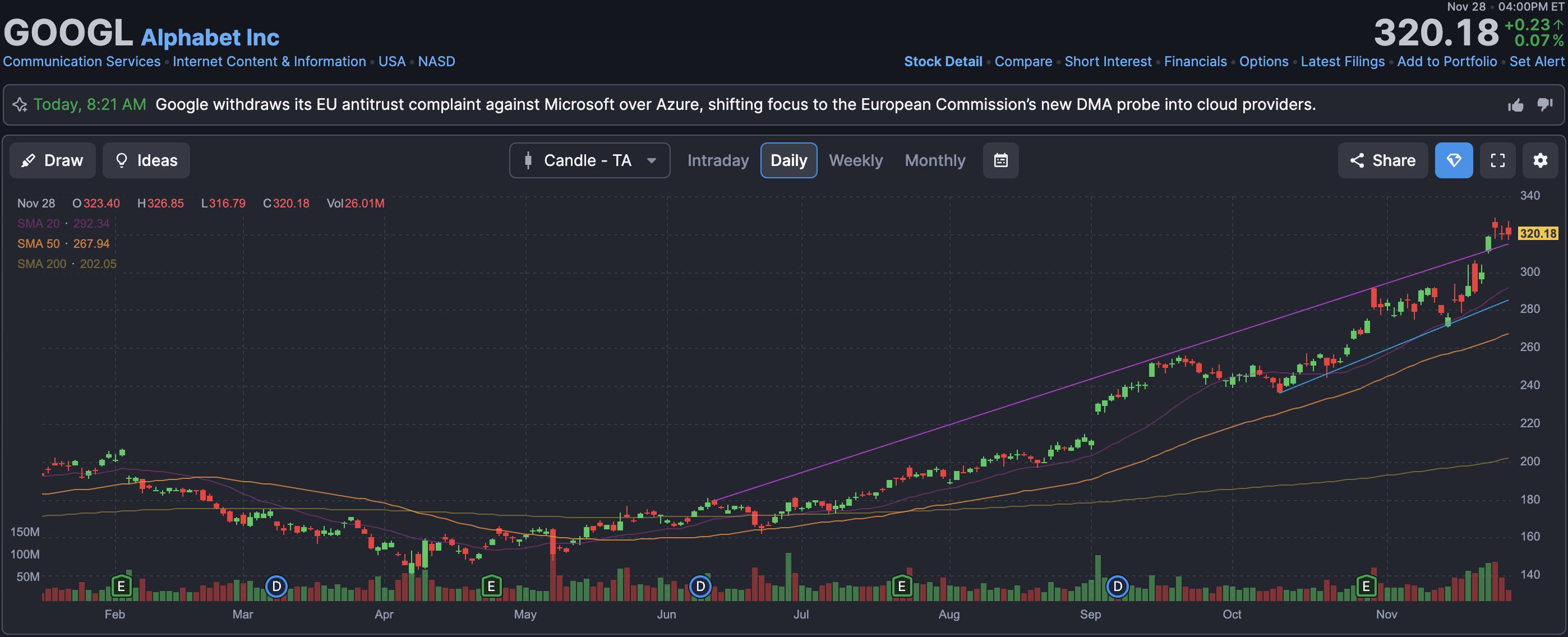Switch to Monthly timeframe
Viewport: 1568px width, 637px height.
tap(934, 160)
